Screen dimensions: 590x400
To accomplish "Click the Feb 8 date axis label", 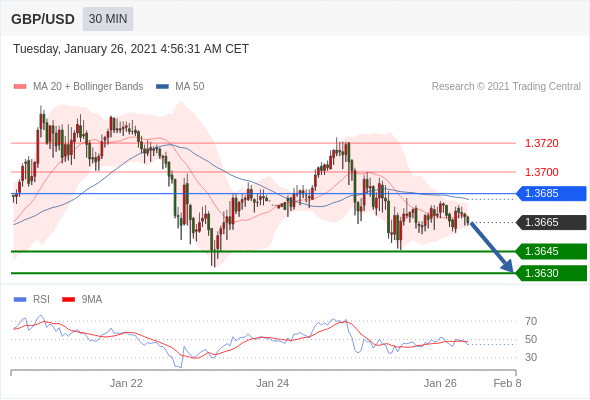I will tap(507, 383).
